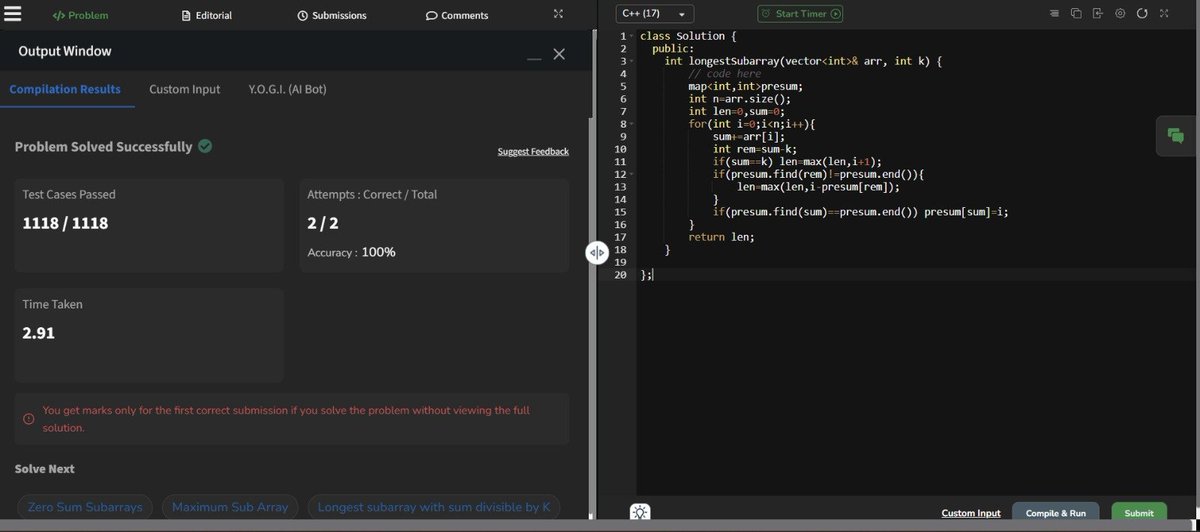
Task: Open Longest subarray with sum divisible by K
Action: tap(433, 507)
